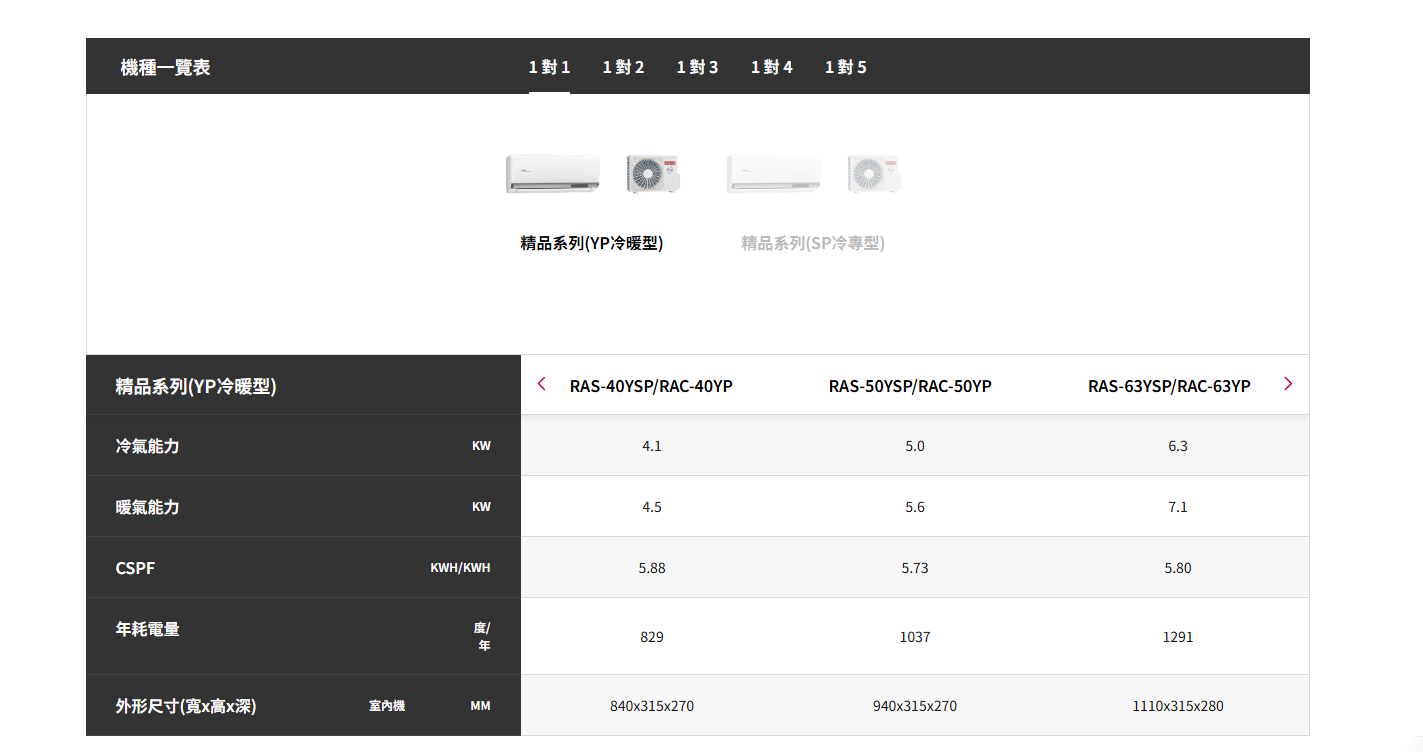Switch to the 1對1 tab
This screenshot has width=1423, height=752.
point(549,67)
